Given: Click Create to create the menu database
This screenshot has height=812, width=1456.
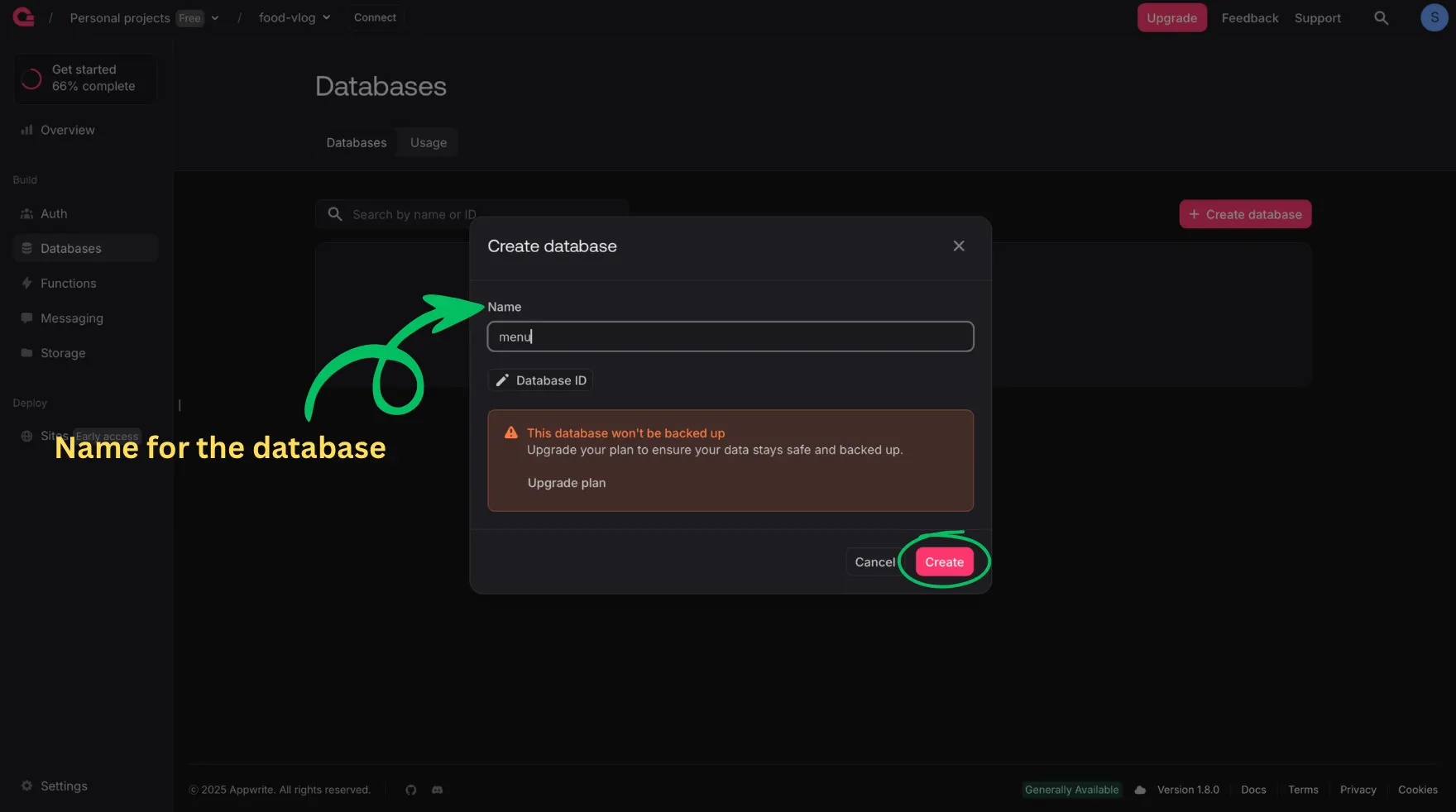Looking at the screenshot, I should [x=944, y=561].
